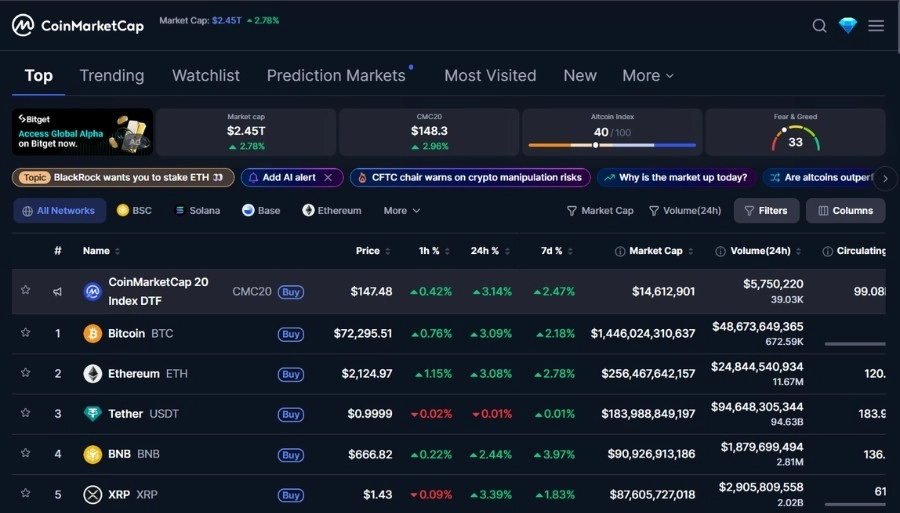Viewport: 900px width, 513px height.
Task: Click the BNB coin logo
Action: (x=92, y=454)
